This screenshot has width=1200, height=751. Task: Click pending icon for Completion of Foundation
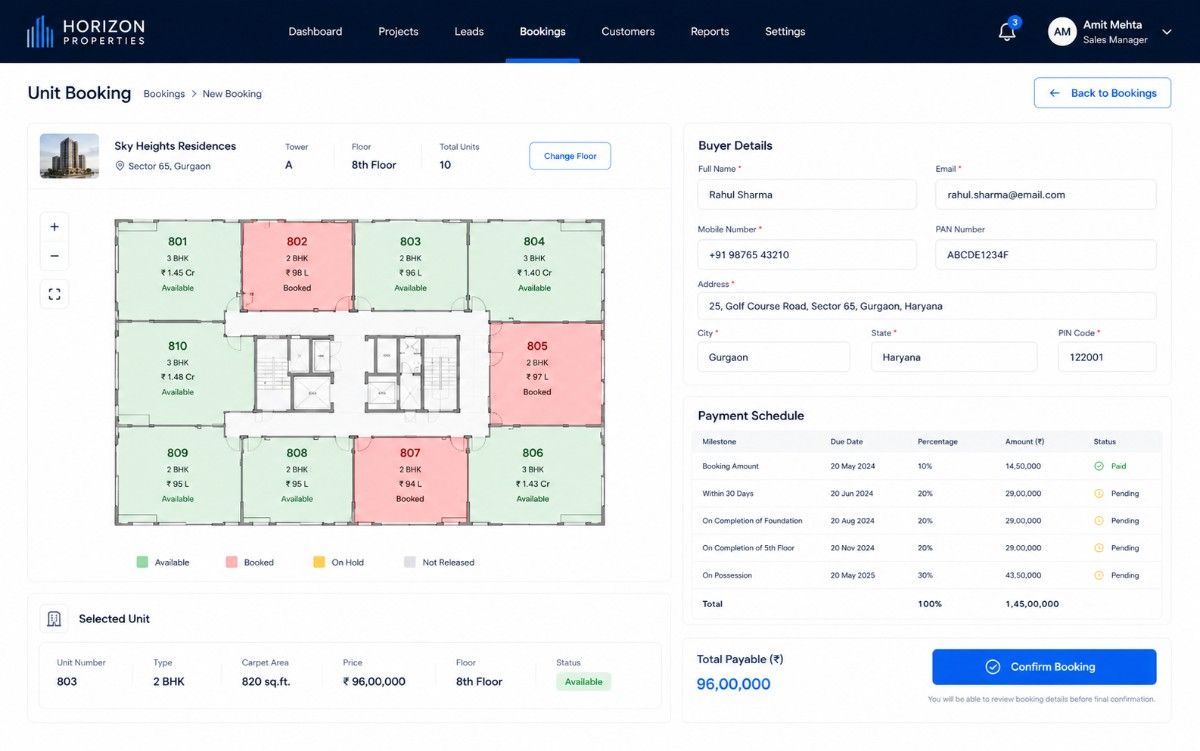pyautogui.click(x=1099, y=521)
